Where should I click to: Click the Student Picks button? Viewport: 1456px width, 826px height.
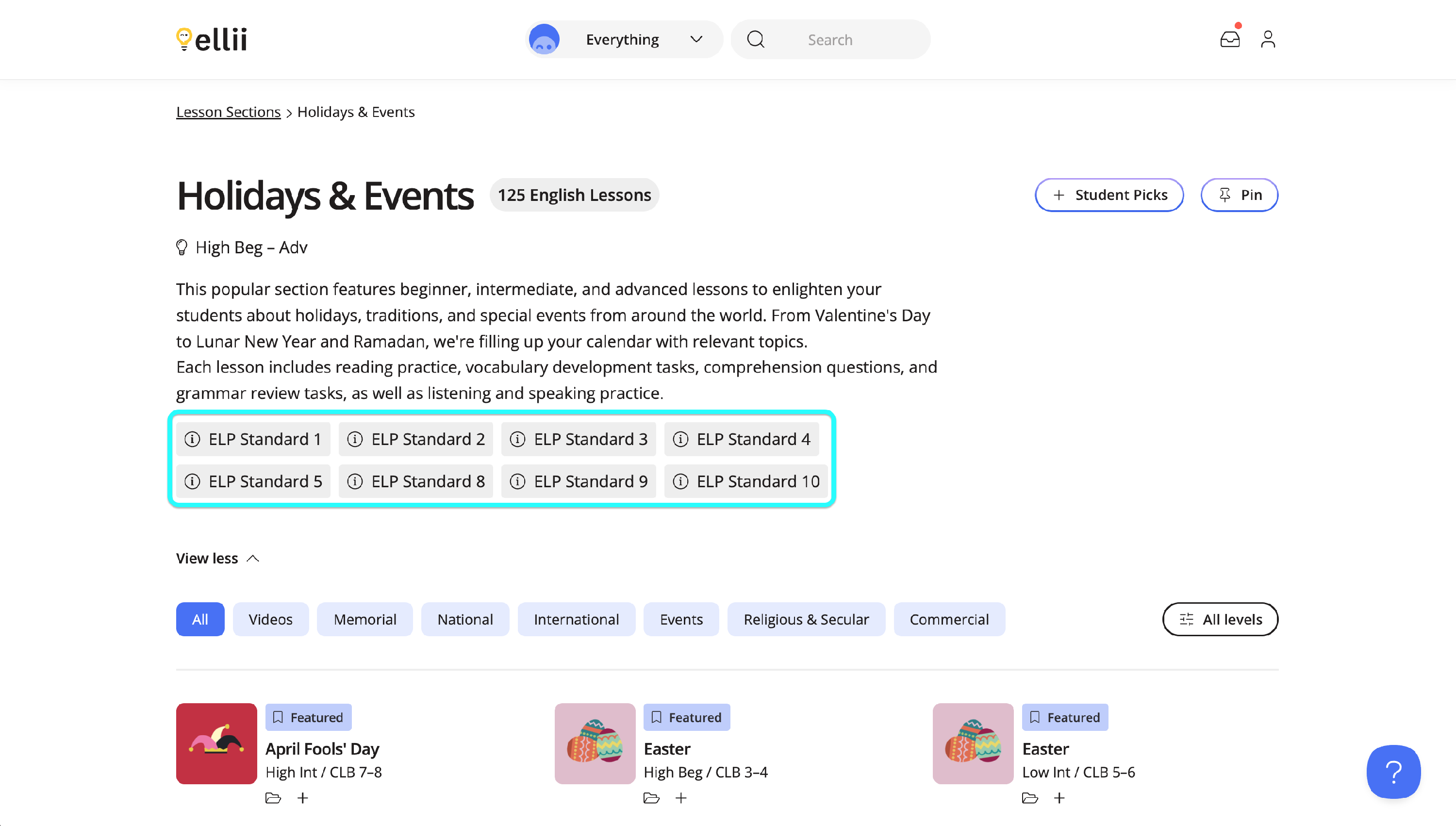click(x=1109, y=195)
